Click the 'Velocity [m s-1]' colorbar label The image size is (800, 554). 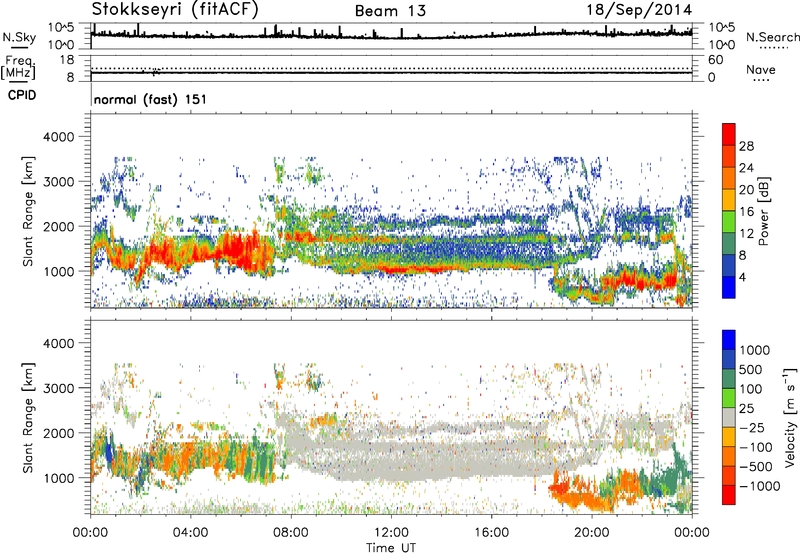click(x=790, y=418)
